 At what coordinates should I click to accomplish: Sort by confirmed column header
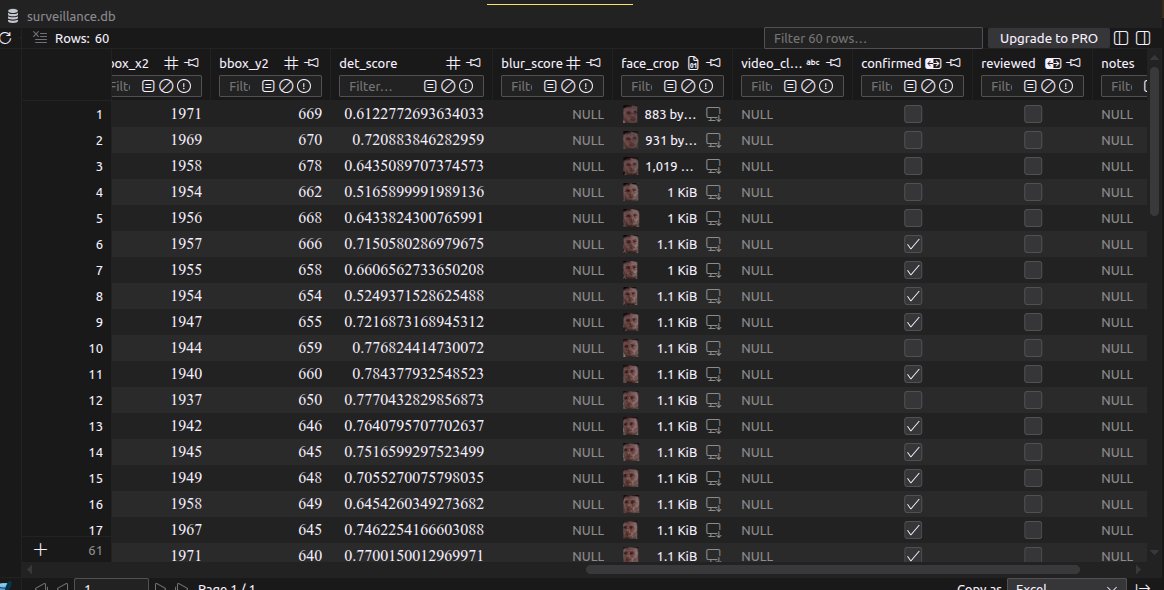[891, 64]
